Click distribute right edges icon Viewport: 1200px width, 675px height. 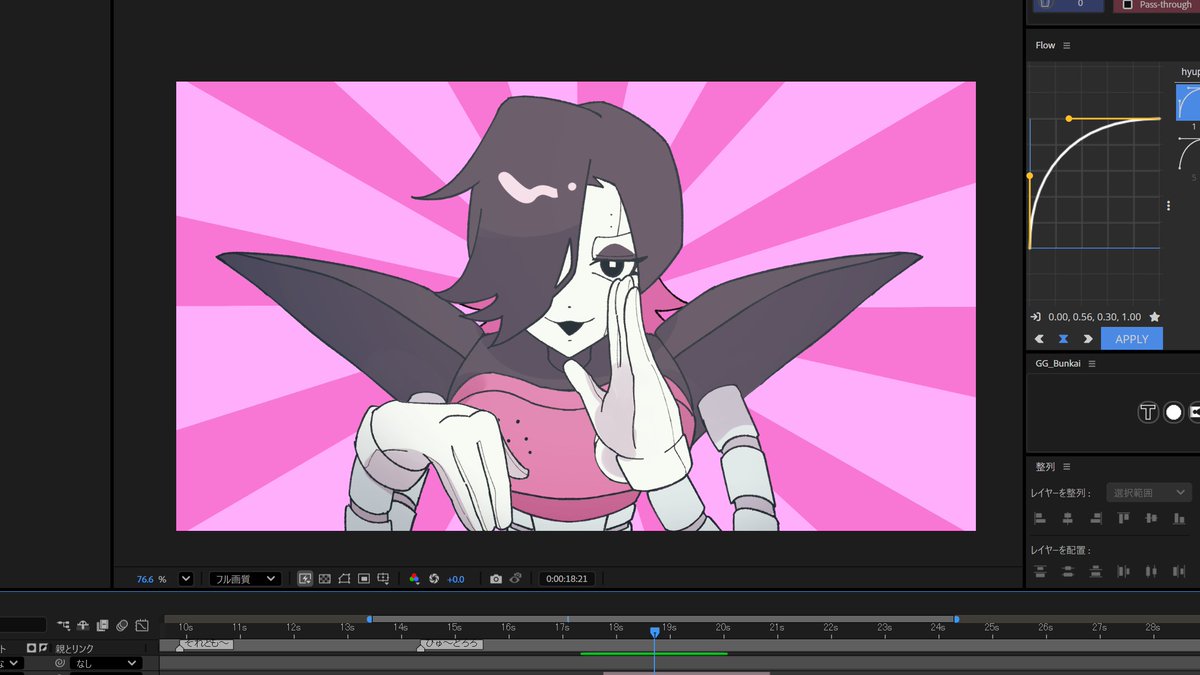point(1179,571)
